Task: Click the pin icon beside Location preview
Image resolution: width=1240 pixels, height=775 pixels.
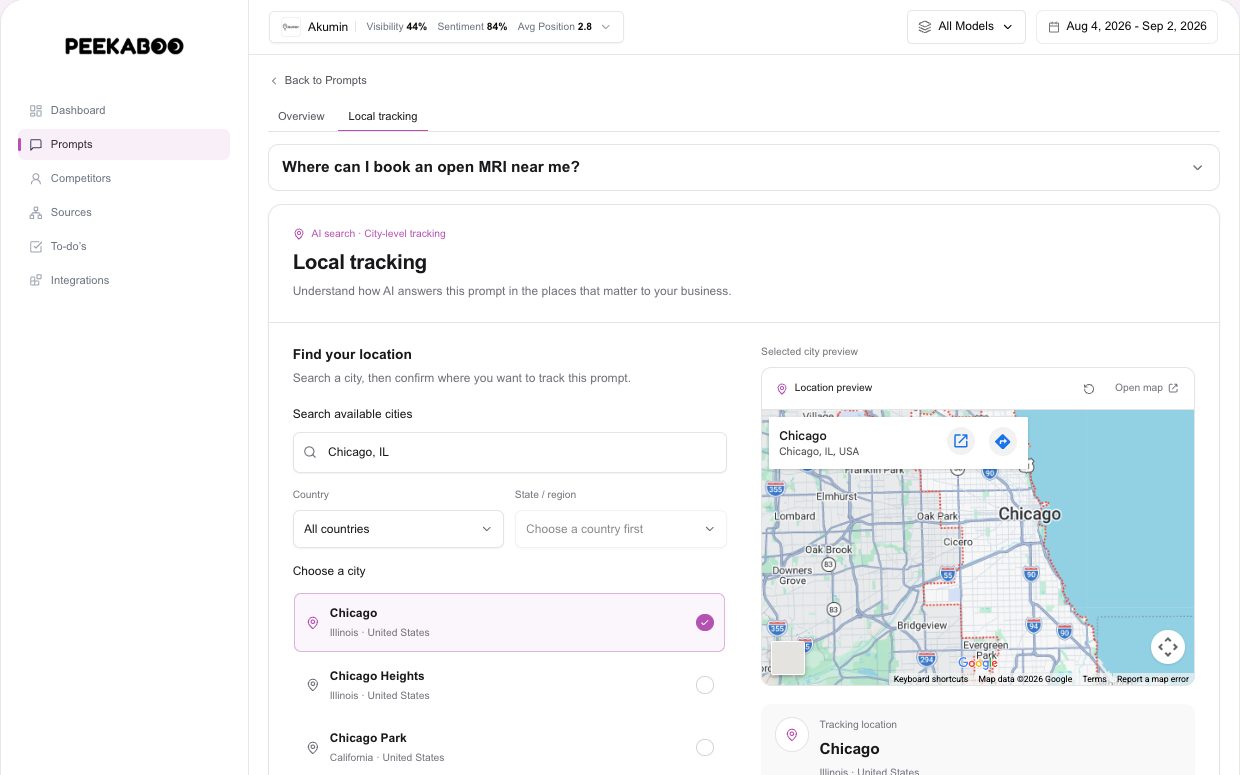Action: tap(782, 388)
